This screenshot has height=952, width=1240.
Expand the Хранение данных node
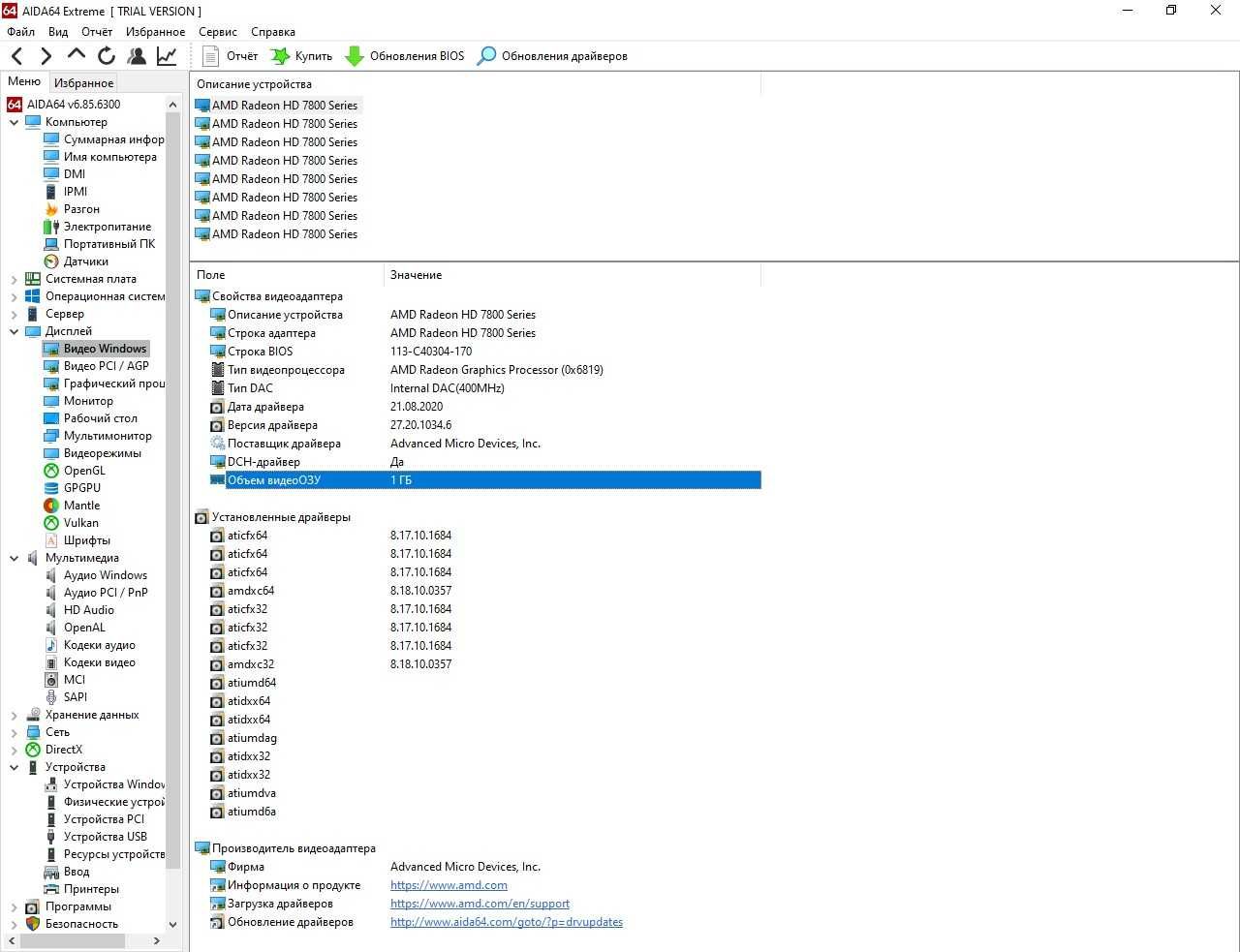click(x=15, y=715)
